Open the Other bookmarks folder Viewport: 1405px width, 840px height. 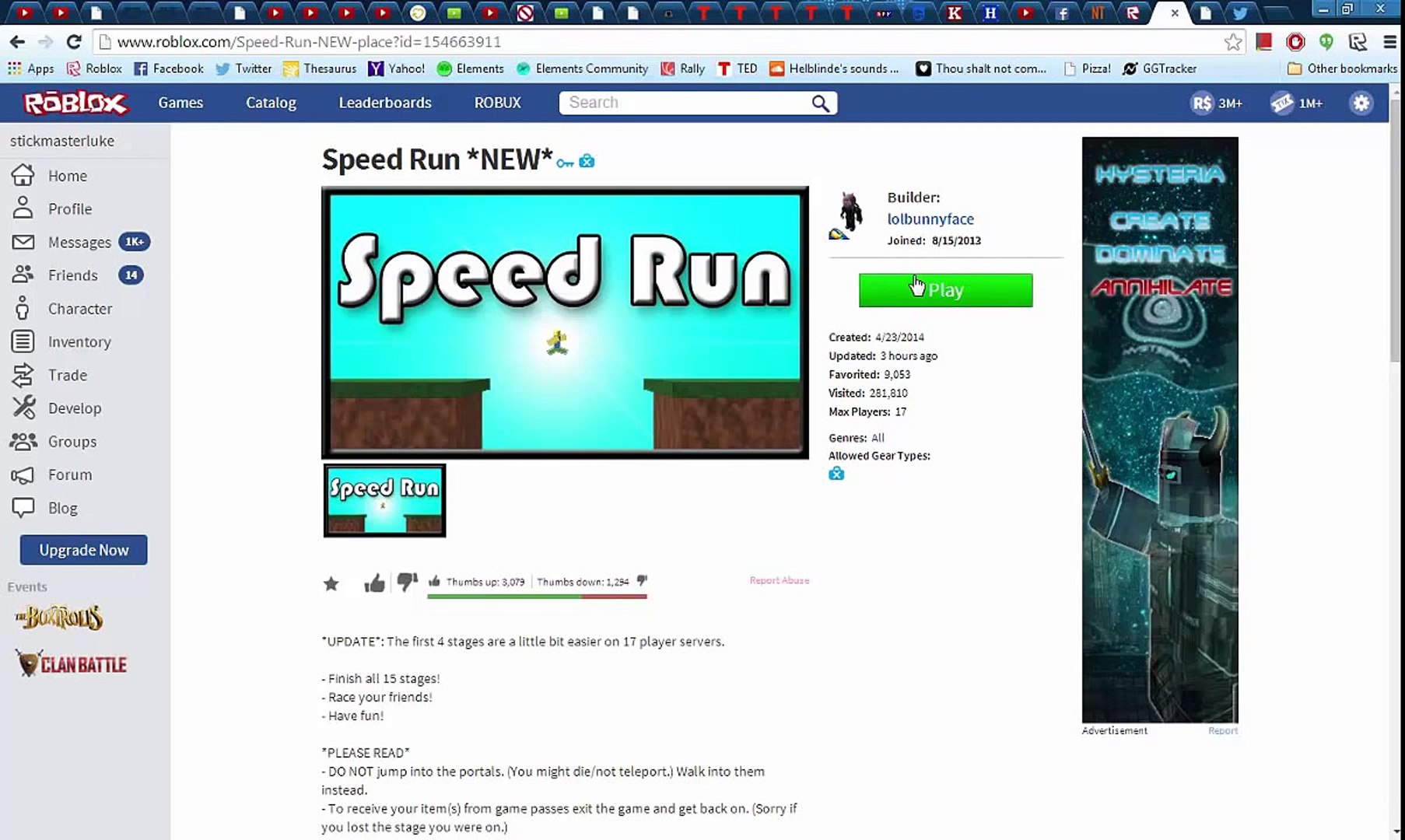[x=1342, y=68]
